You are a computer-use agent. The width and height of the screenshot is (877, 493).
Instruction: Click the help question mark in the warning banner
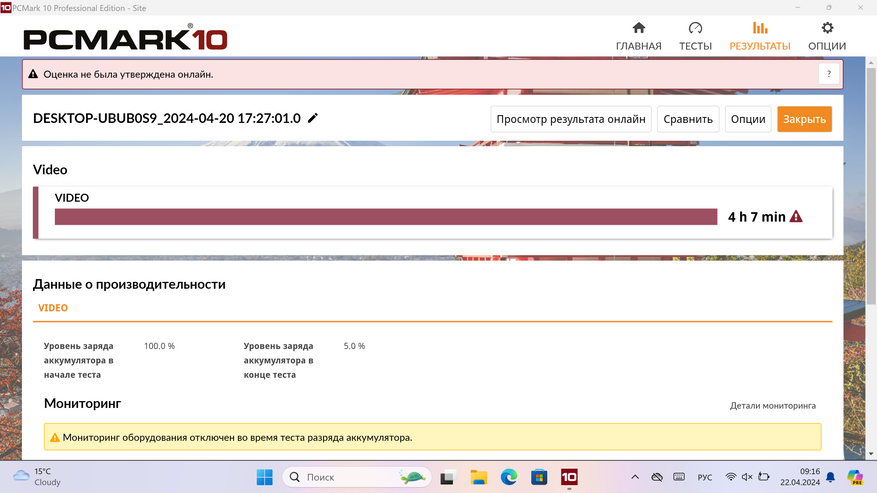point(828,74)
